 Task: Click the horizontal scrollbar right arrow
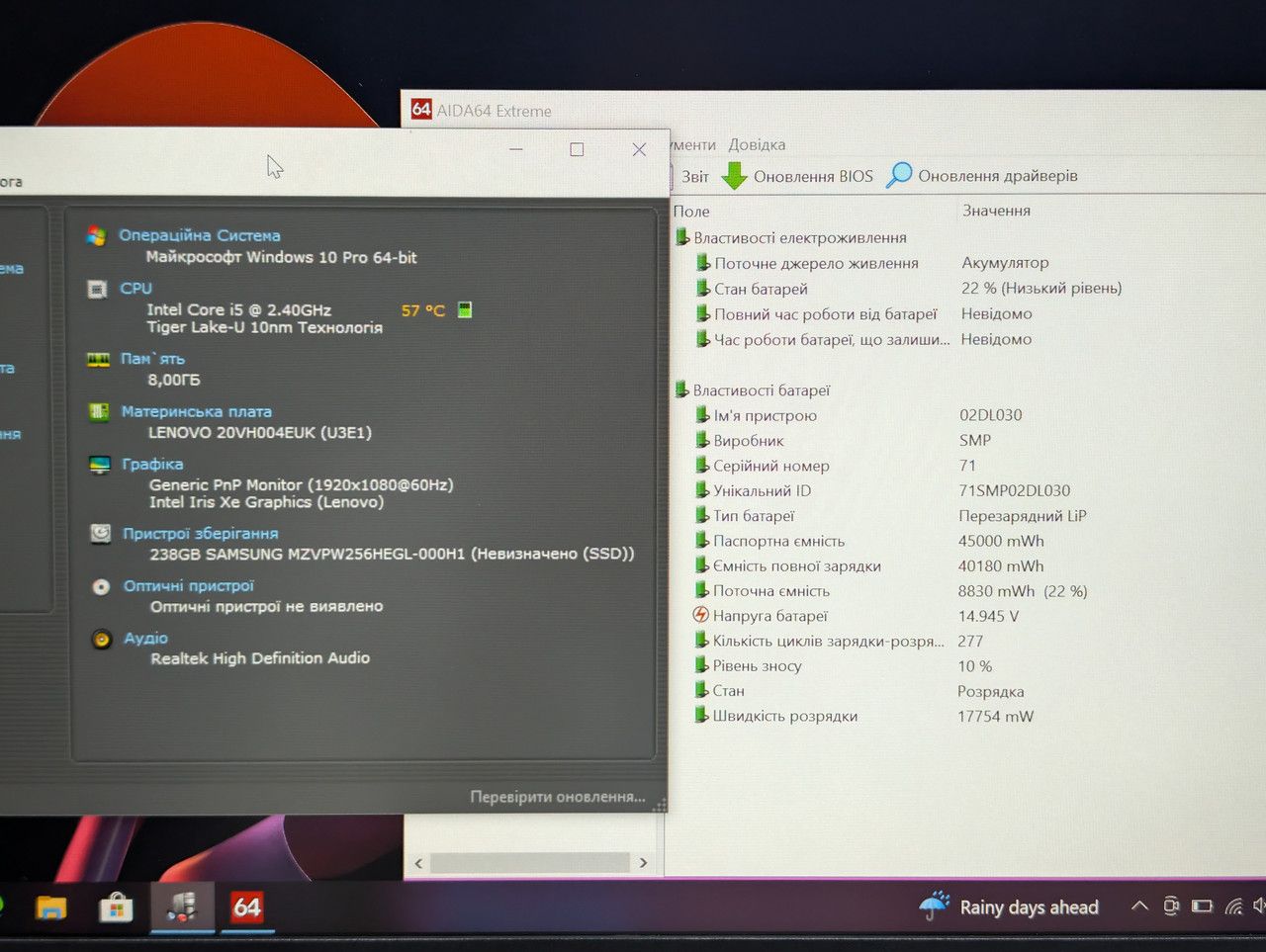pos(643,863)
